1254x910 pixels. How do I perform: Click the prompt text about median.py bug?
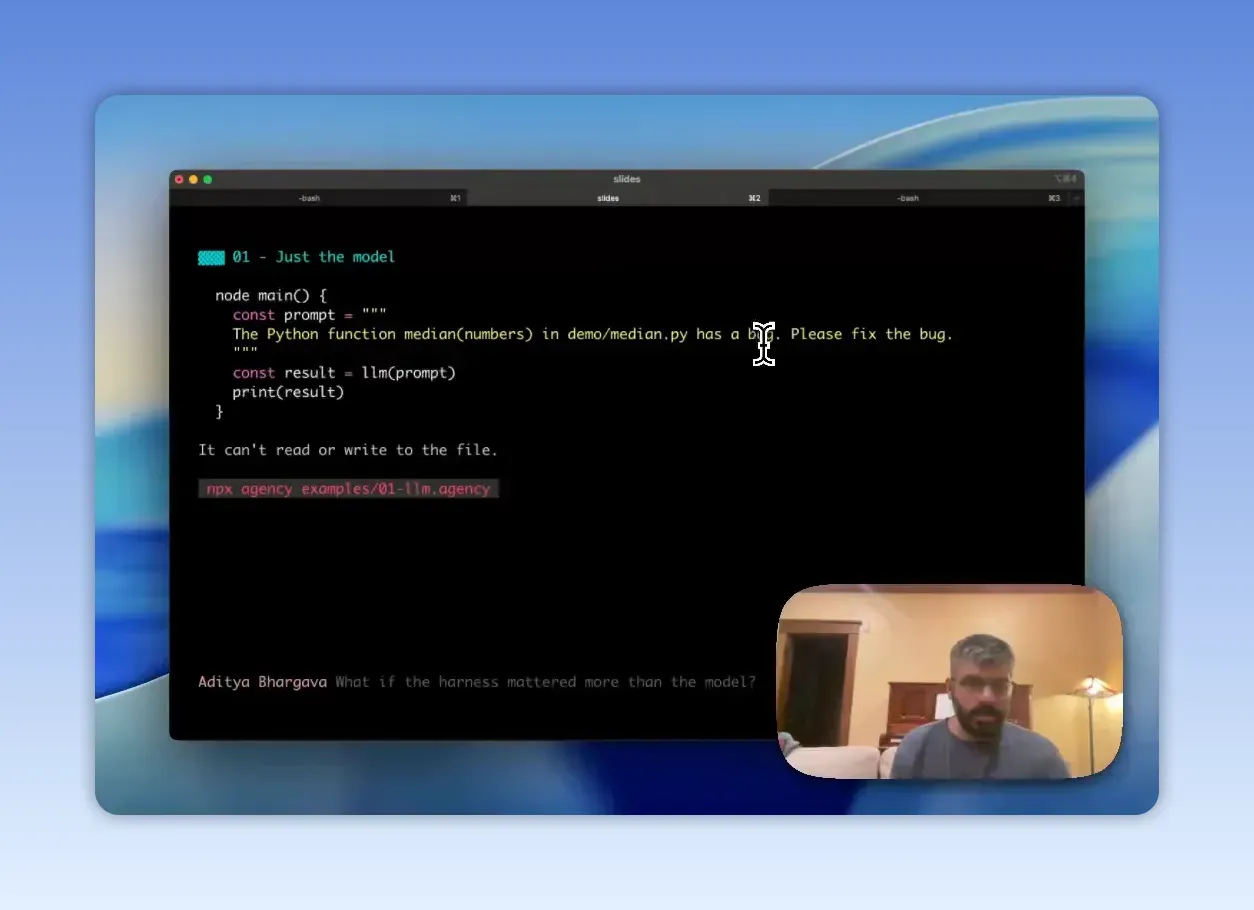click(x=592, y=334)
